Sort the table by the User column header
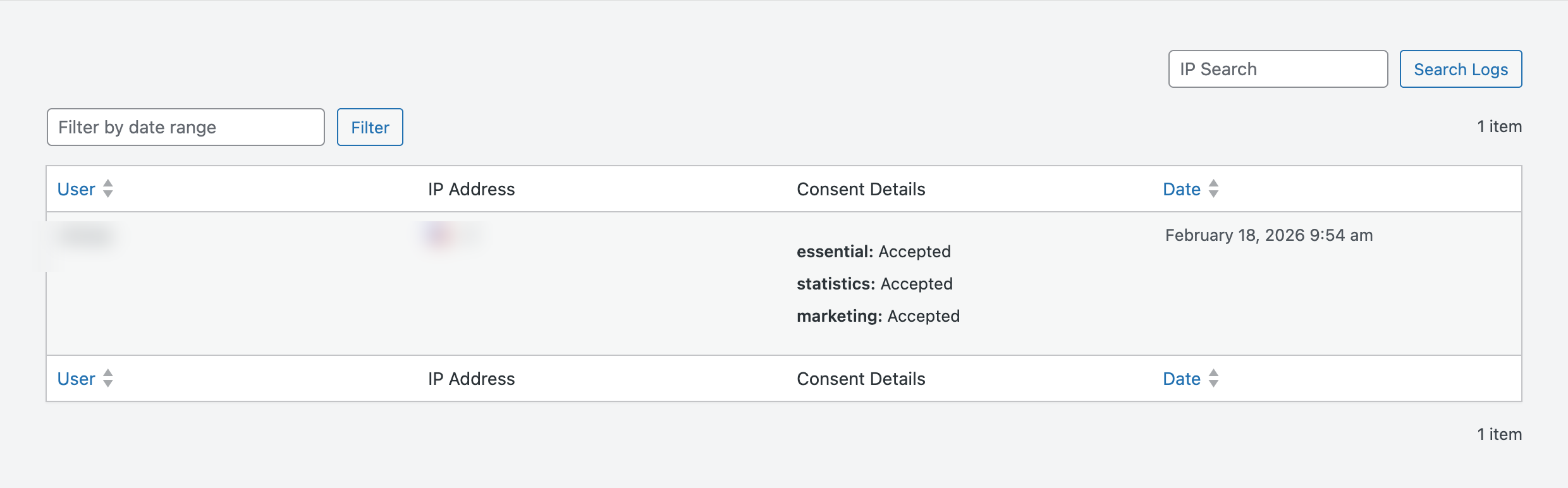The image size is (1568, 488). (x=75, y=188)
